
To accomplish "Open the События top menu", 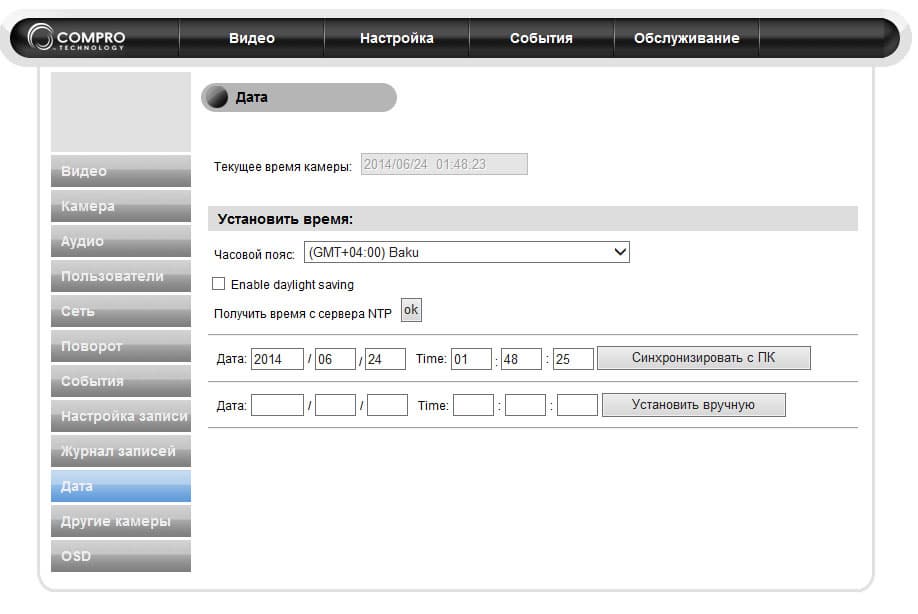I will pyautogui.click(x=541, y=38).
